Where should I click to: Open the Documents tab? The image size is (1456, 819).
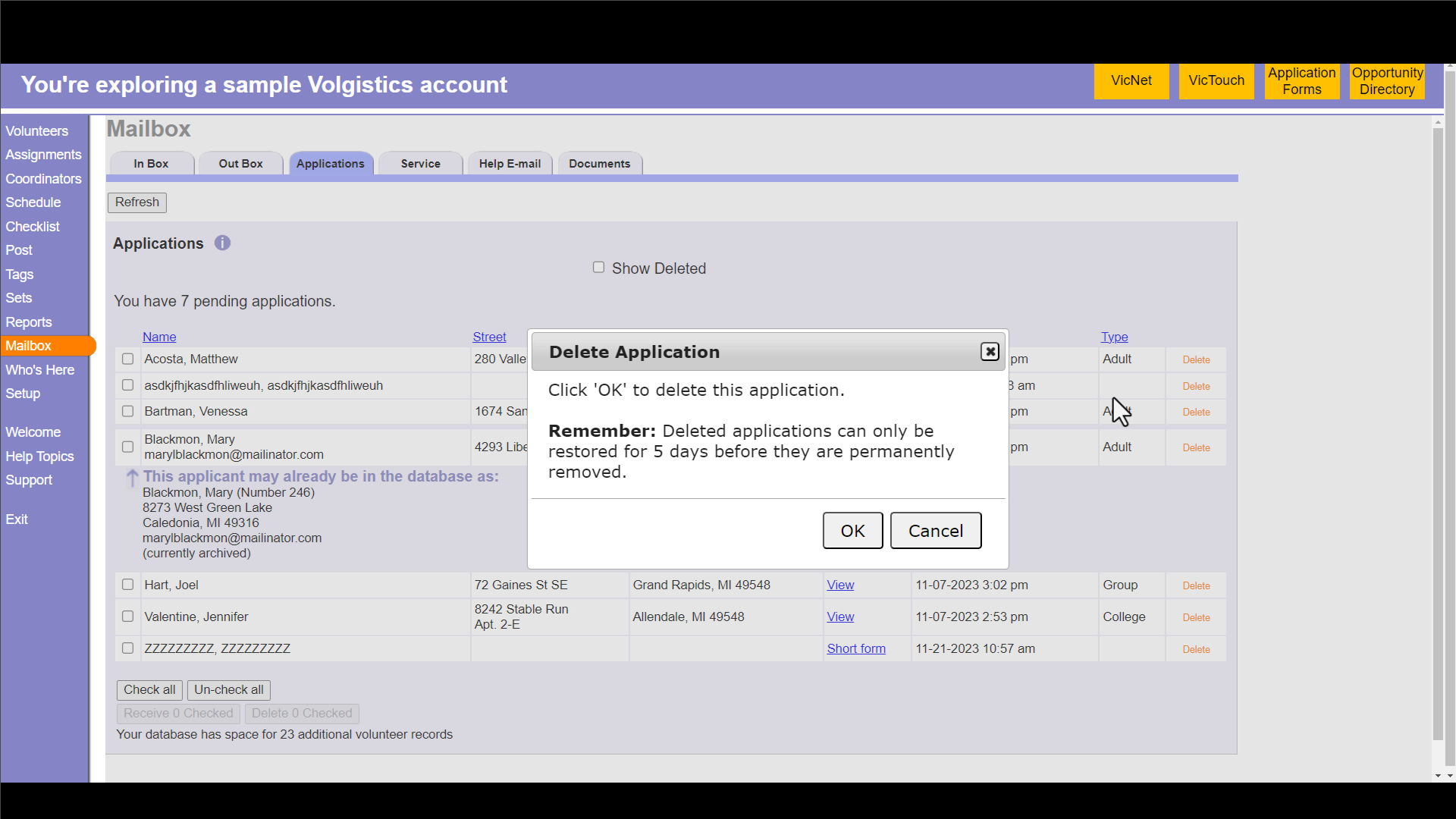pos(599,164)
